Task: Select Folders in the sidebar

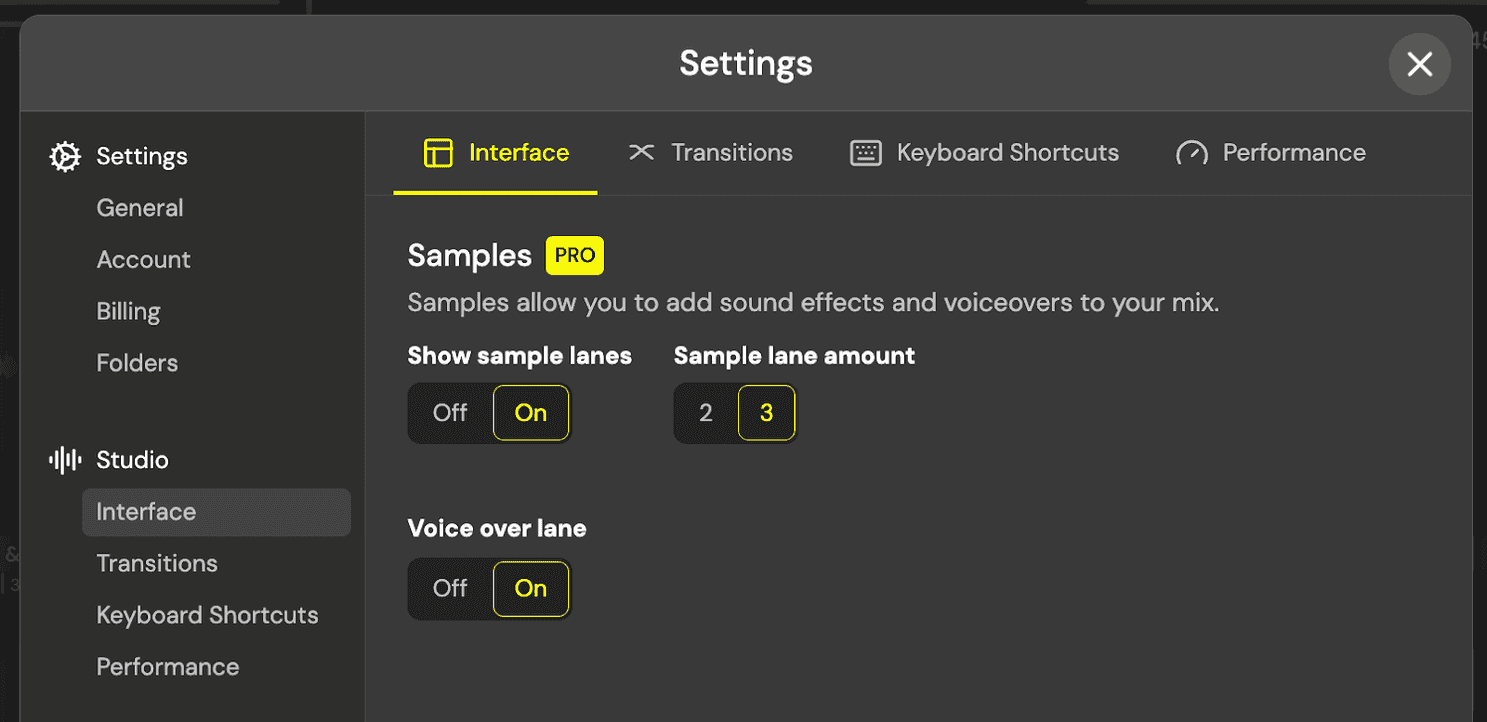Action: tap(137, 363)
